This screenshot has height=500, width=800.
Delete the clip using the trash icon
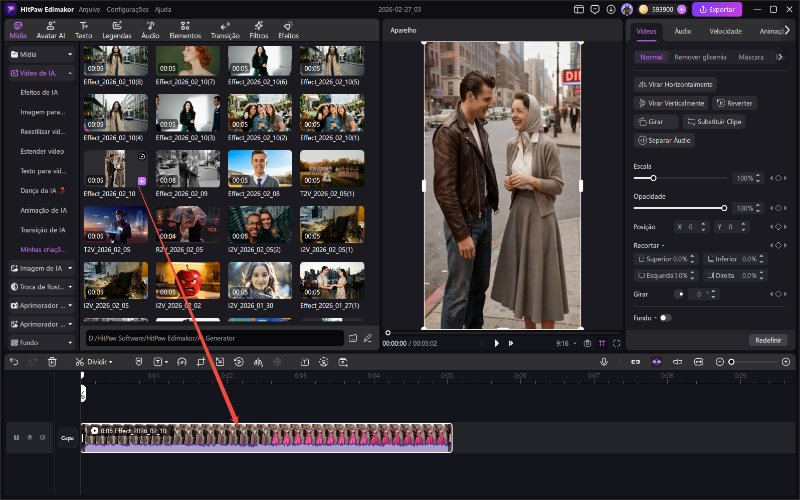tap(52, 362)
